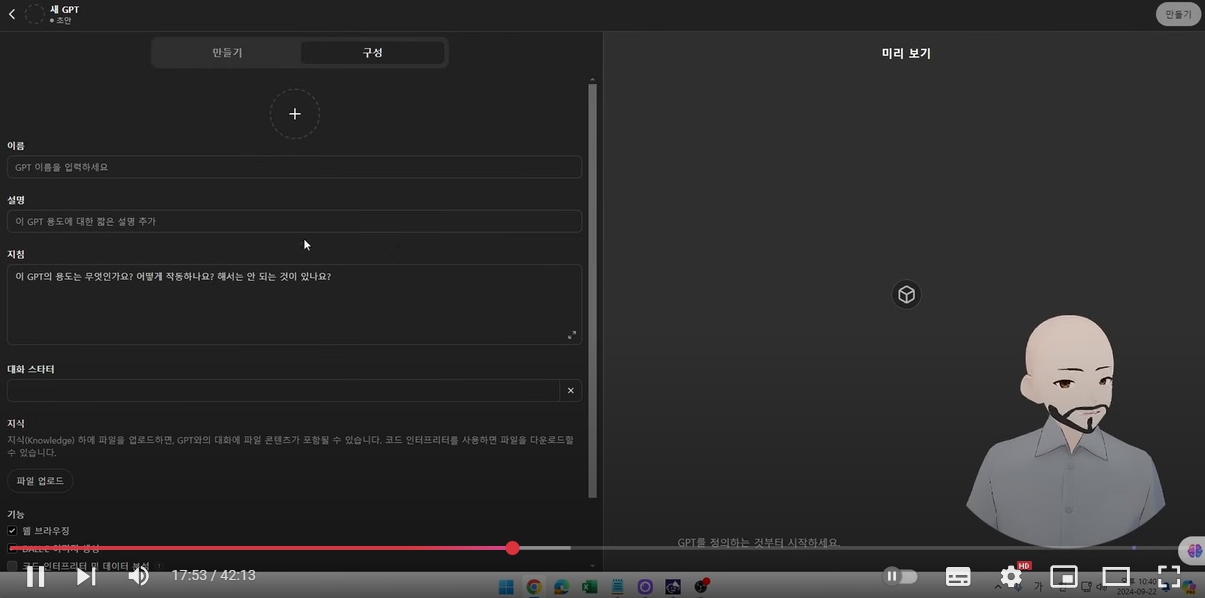
Task: Click the config panel vertical scrollbar
Action: [592, 290]
